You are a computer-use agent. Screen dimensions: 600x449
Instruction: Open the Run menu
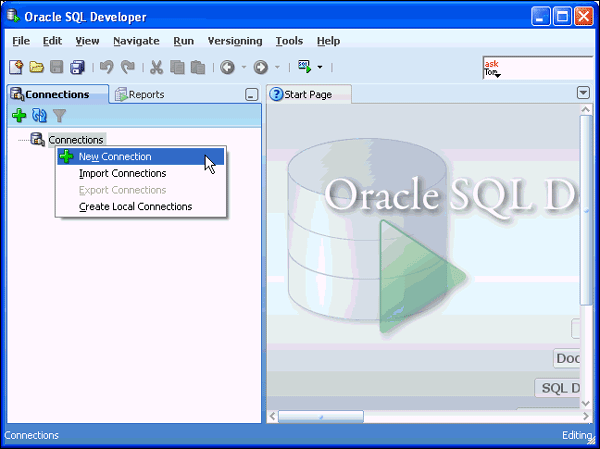[184, 41]
